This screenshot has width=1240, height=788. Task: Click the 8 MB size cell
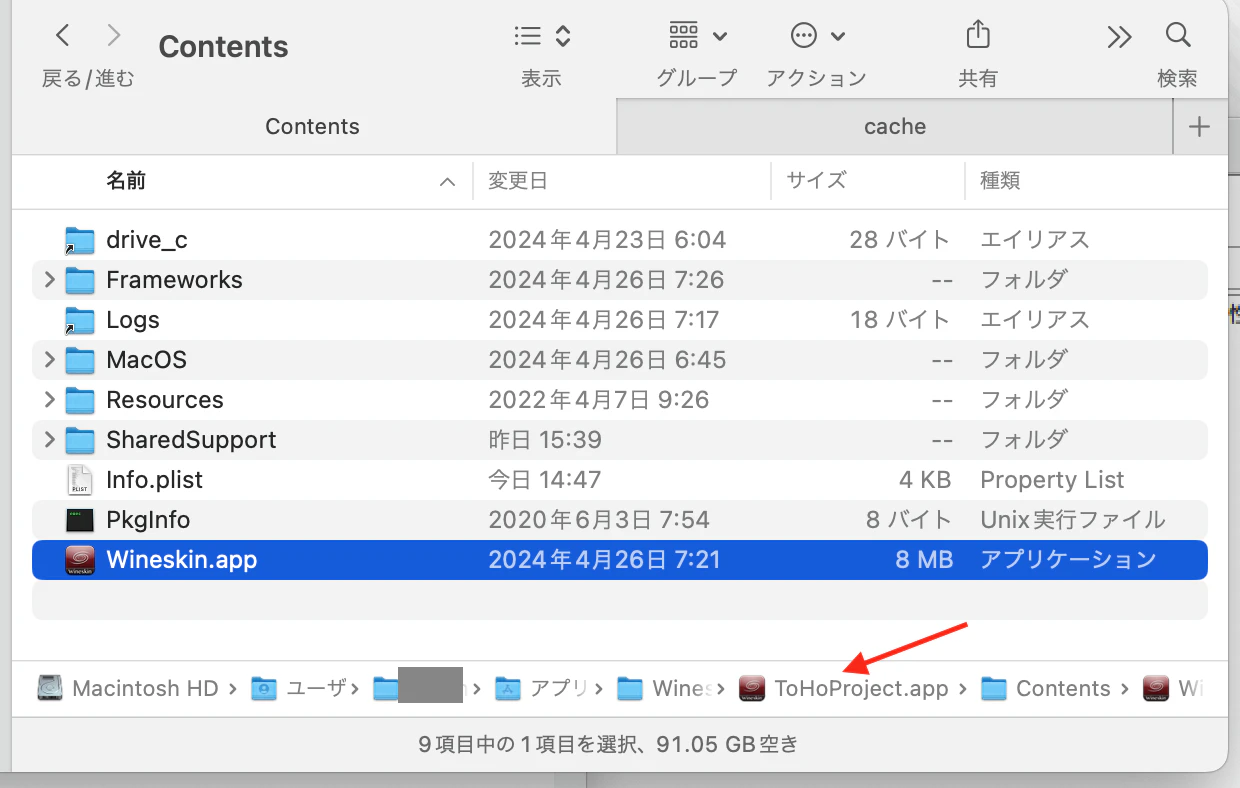click(924, 560)
